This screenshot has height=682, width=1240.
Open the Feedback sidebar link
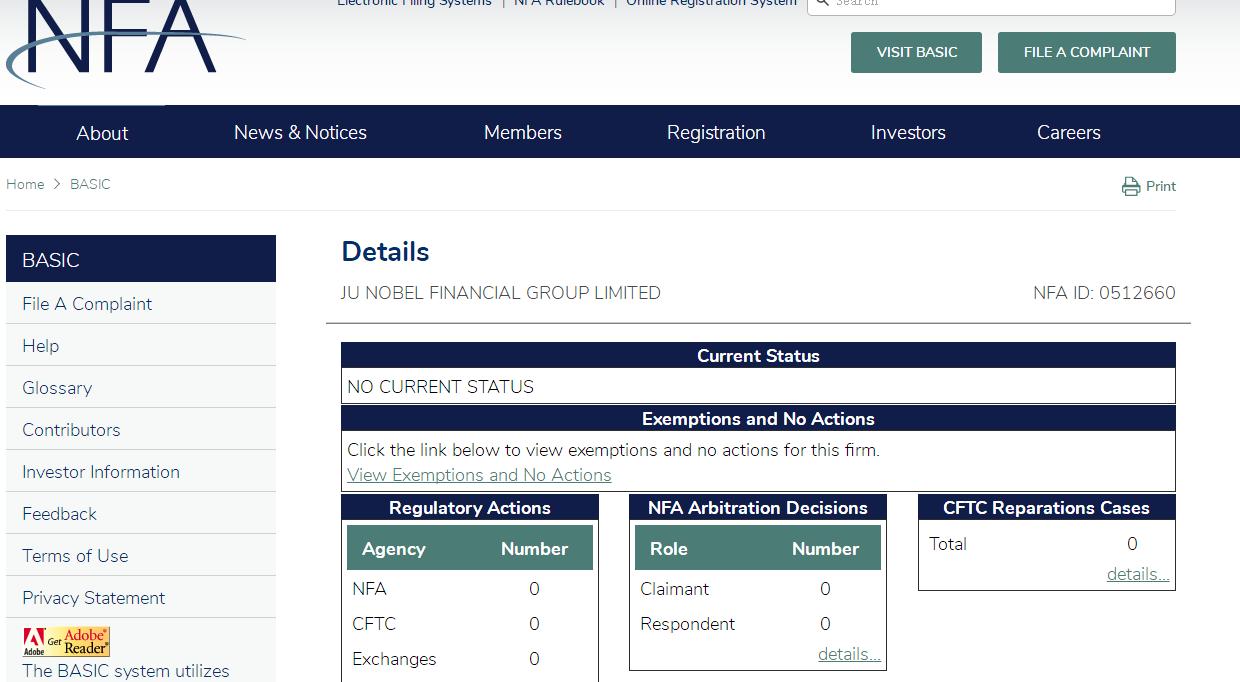click(141, 513)
